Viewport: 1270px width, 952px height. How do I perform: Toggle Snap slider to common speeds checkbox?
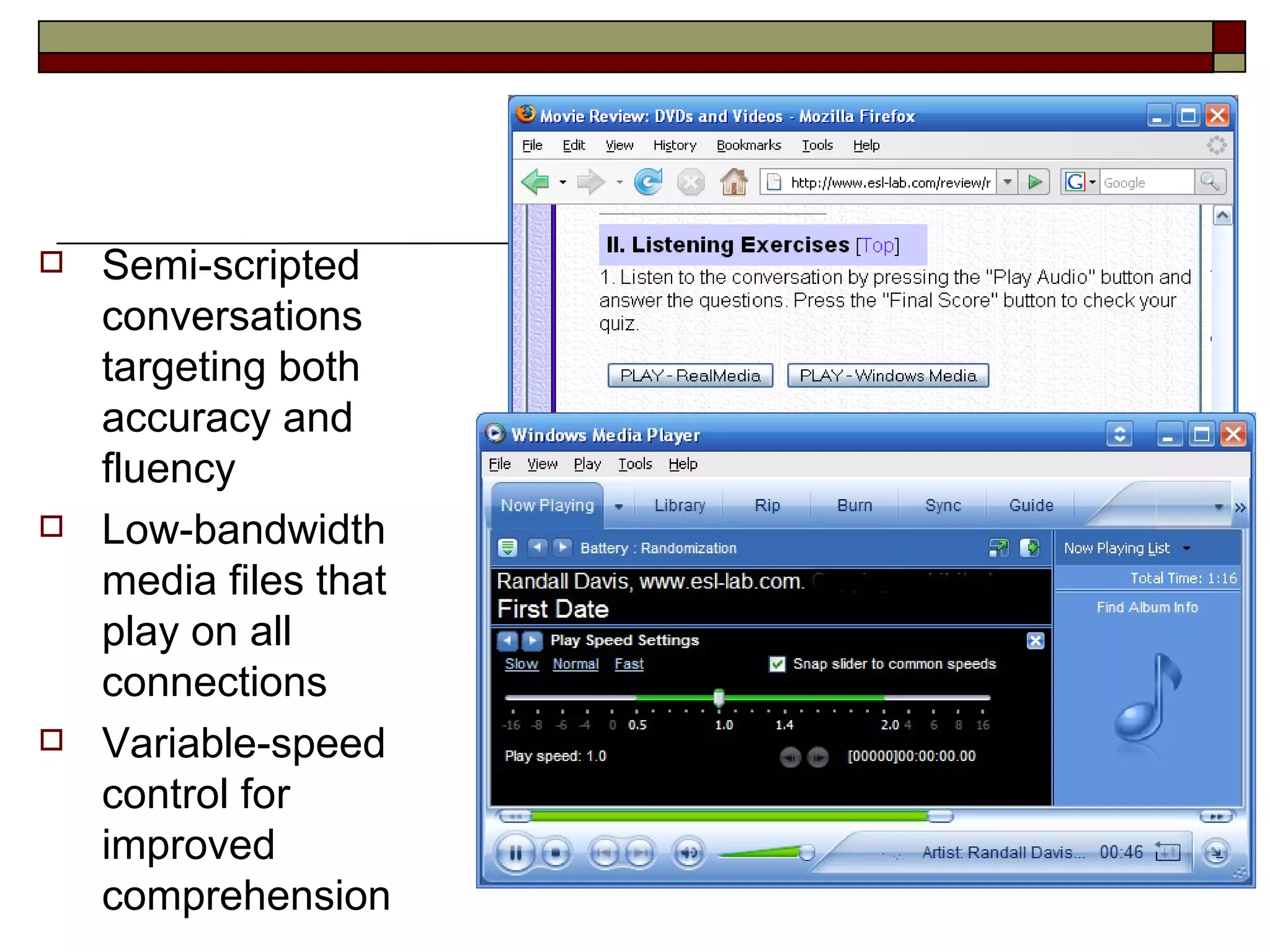776,664
